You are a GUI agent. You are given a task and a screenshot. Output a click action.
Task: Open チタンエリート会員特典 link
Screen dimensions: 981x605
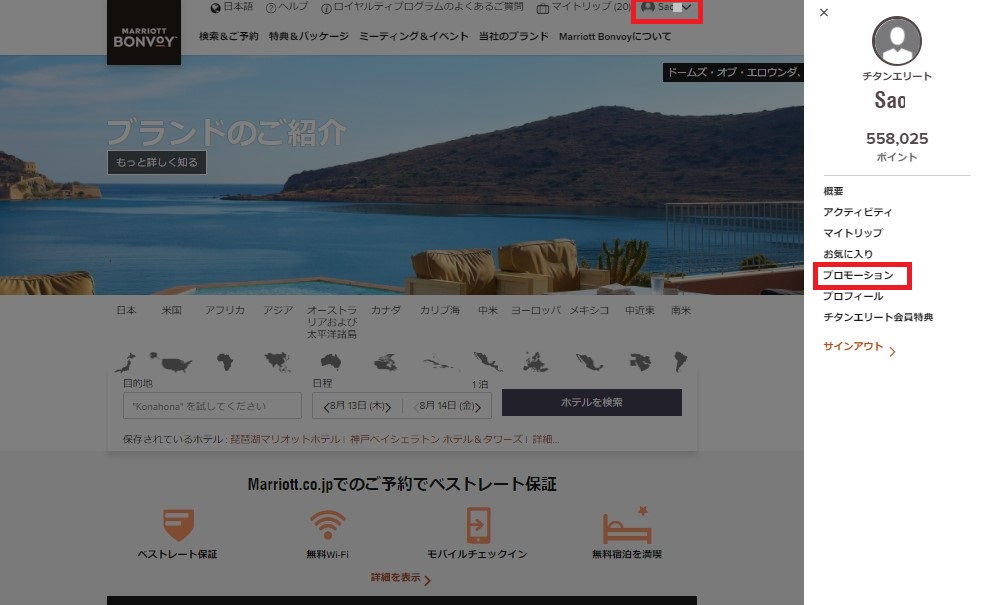tap(878, 317)
